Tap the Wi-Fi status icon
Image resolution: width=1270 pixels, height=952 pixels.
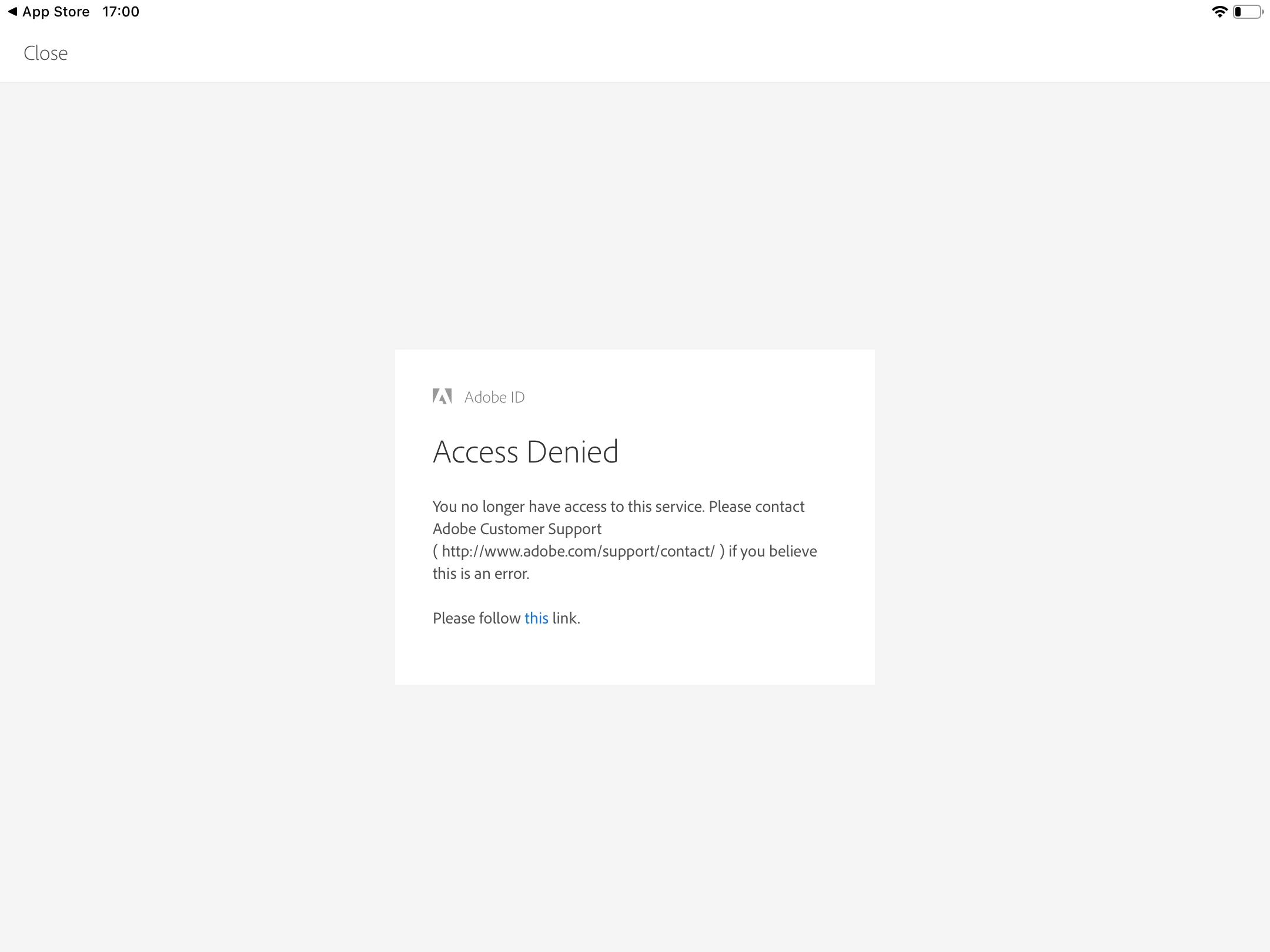1219,12
